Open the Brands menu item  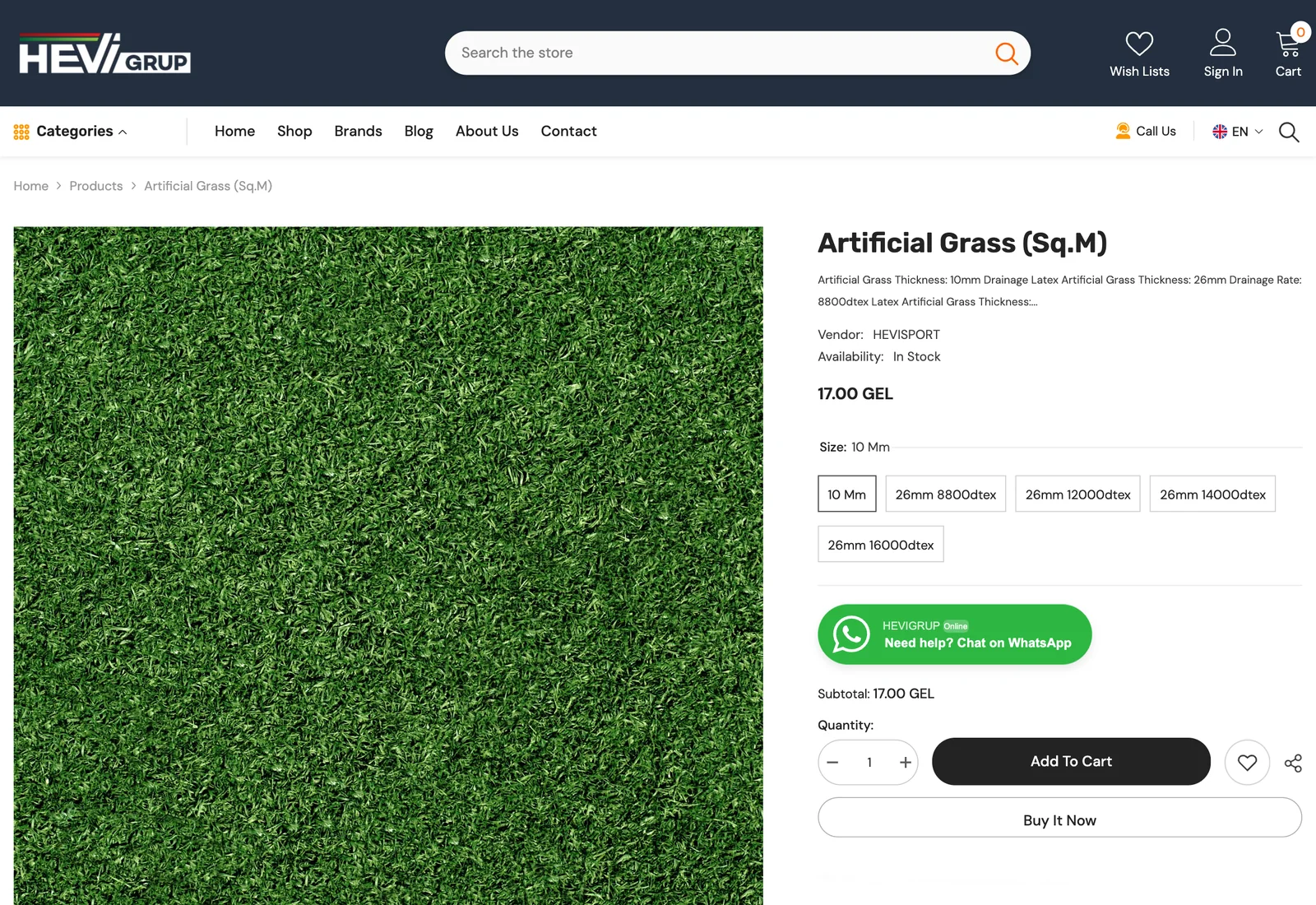point(358,132)
